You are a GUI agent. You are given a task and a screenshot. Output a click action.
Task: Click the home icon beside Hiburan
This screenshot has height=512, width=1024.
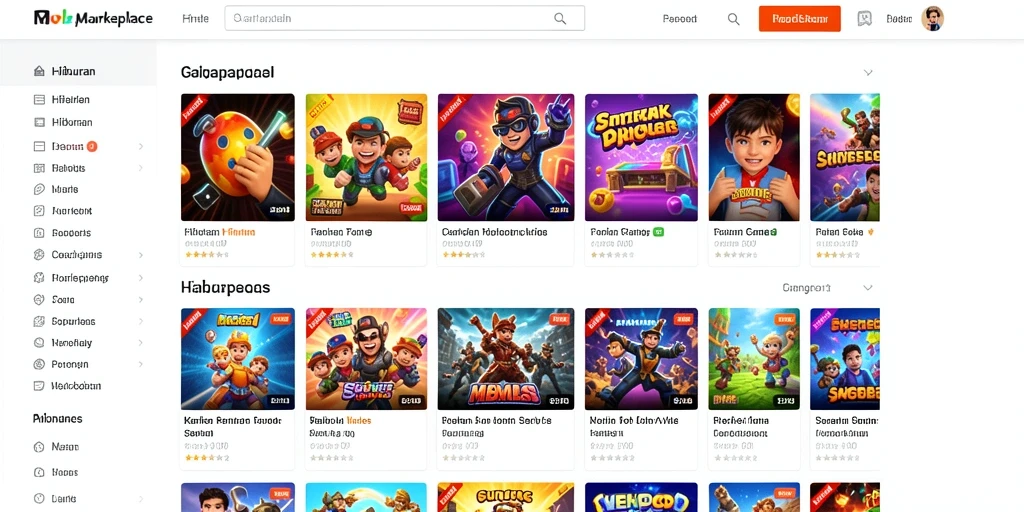(39, 71)
